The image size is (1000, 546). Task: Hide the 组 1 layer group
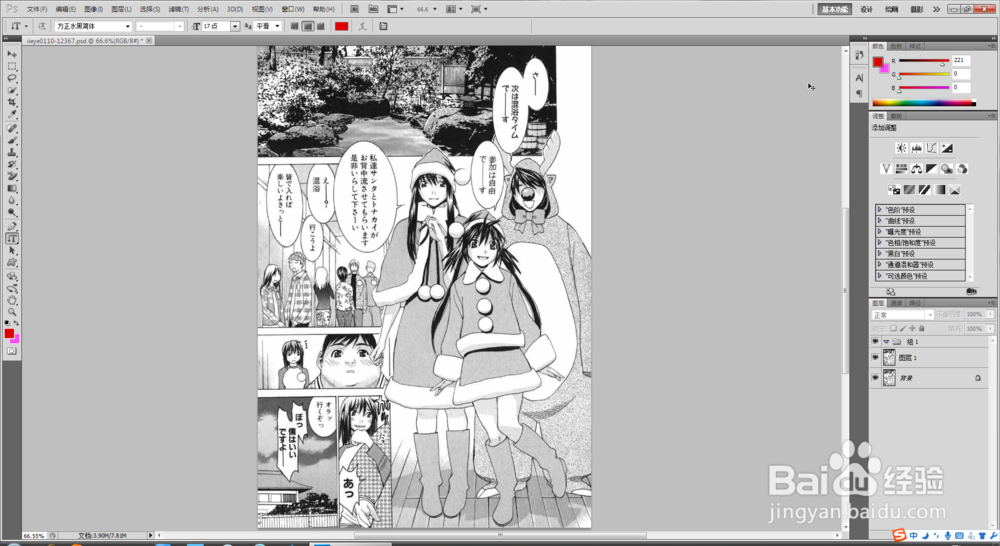coord(875,342)
